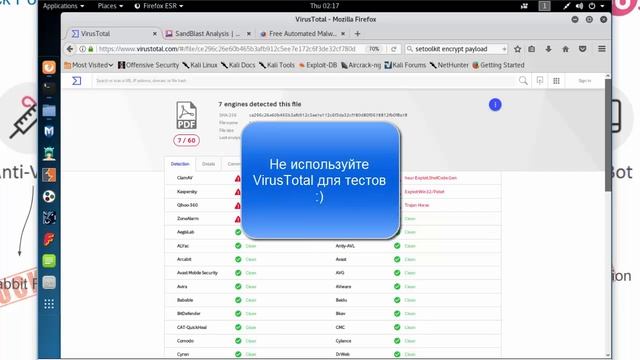Open the Pocket icon
Viewport: 640px width, 360px height.
tap(582, 49)
